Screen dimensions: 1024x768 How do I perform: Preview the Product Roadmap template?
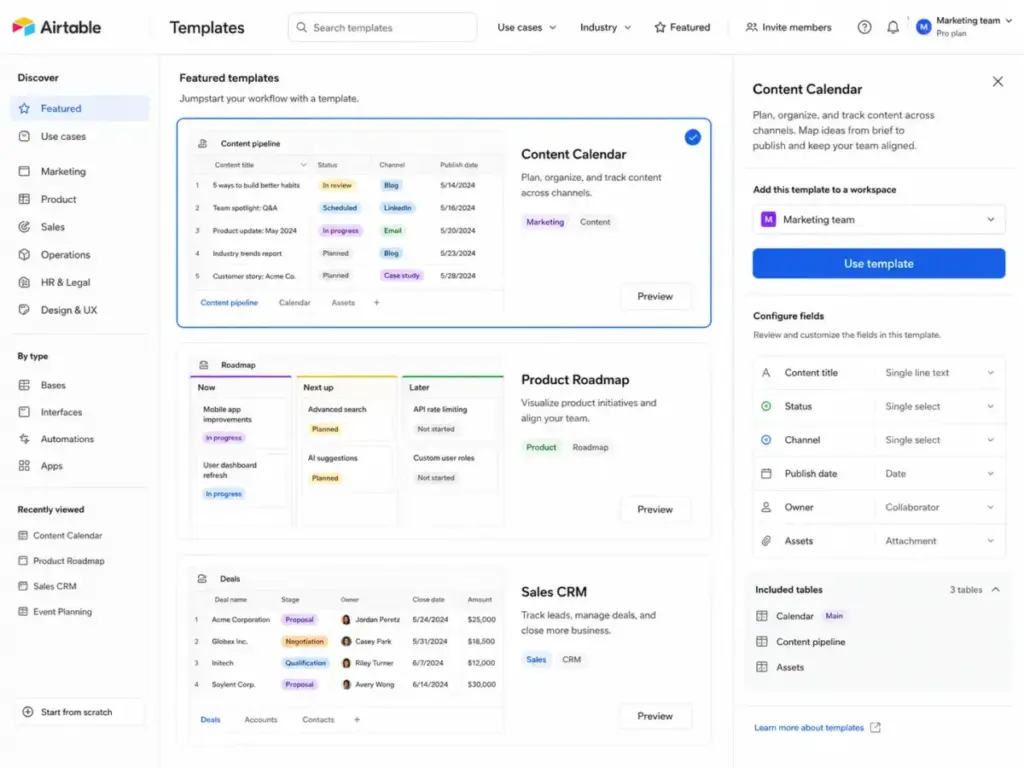pyautogui.click(x=654, y=509)
